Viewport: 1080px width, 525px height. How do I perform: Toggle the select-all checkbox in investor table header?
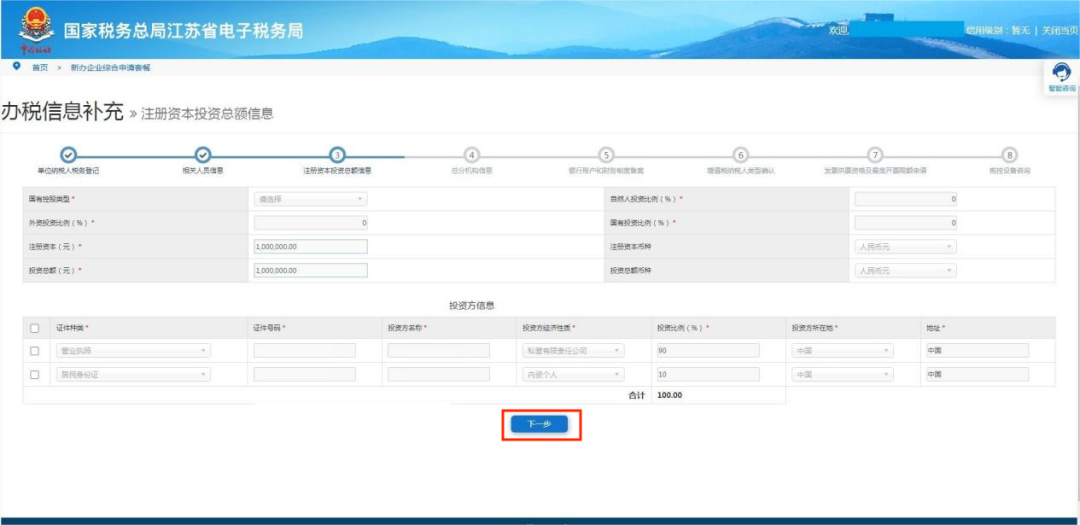pyautogui.click(x=35, y=328)
